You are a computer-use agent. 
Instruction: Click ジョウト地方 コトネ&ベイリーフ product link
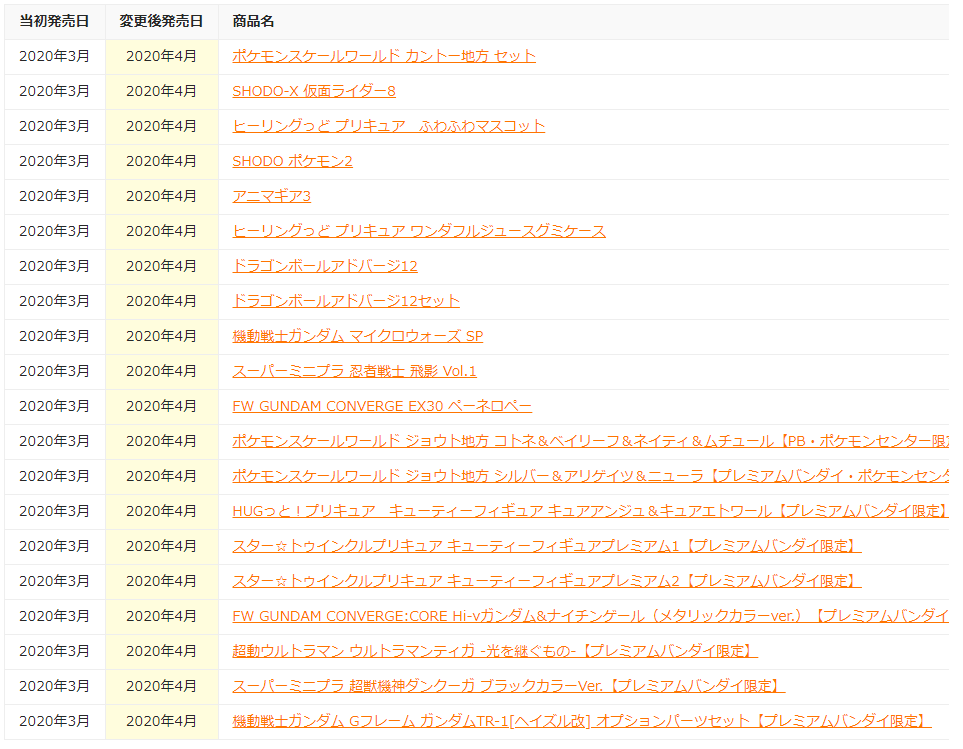588,441
